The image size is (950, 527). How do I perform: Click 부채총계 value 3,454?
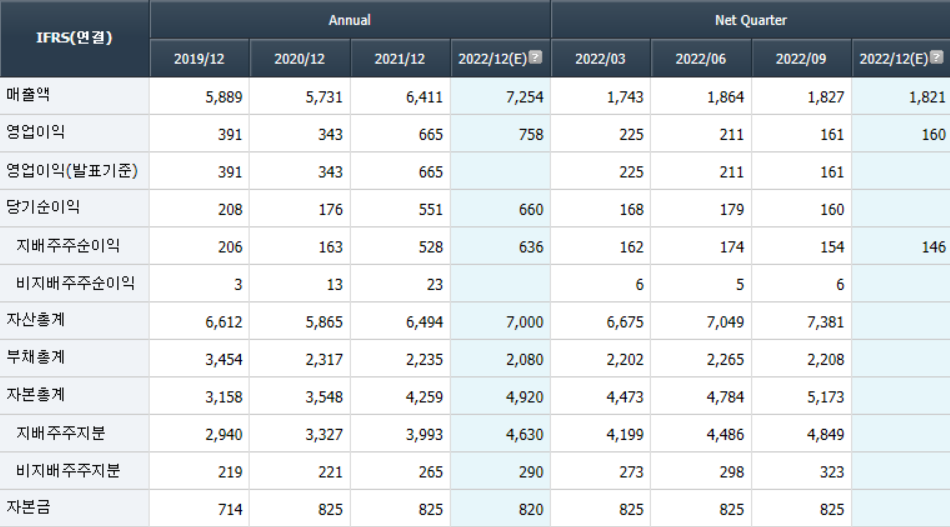click(x=224, y=360)
